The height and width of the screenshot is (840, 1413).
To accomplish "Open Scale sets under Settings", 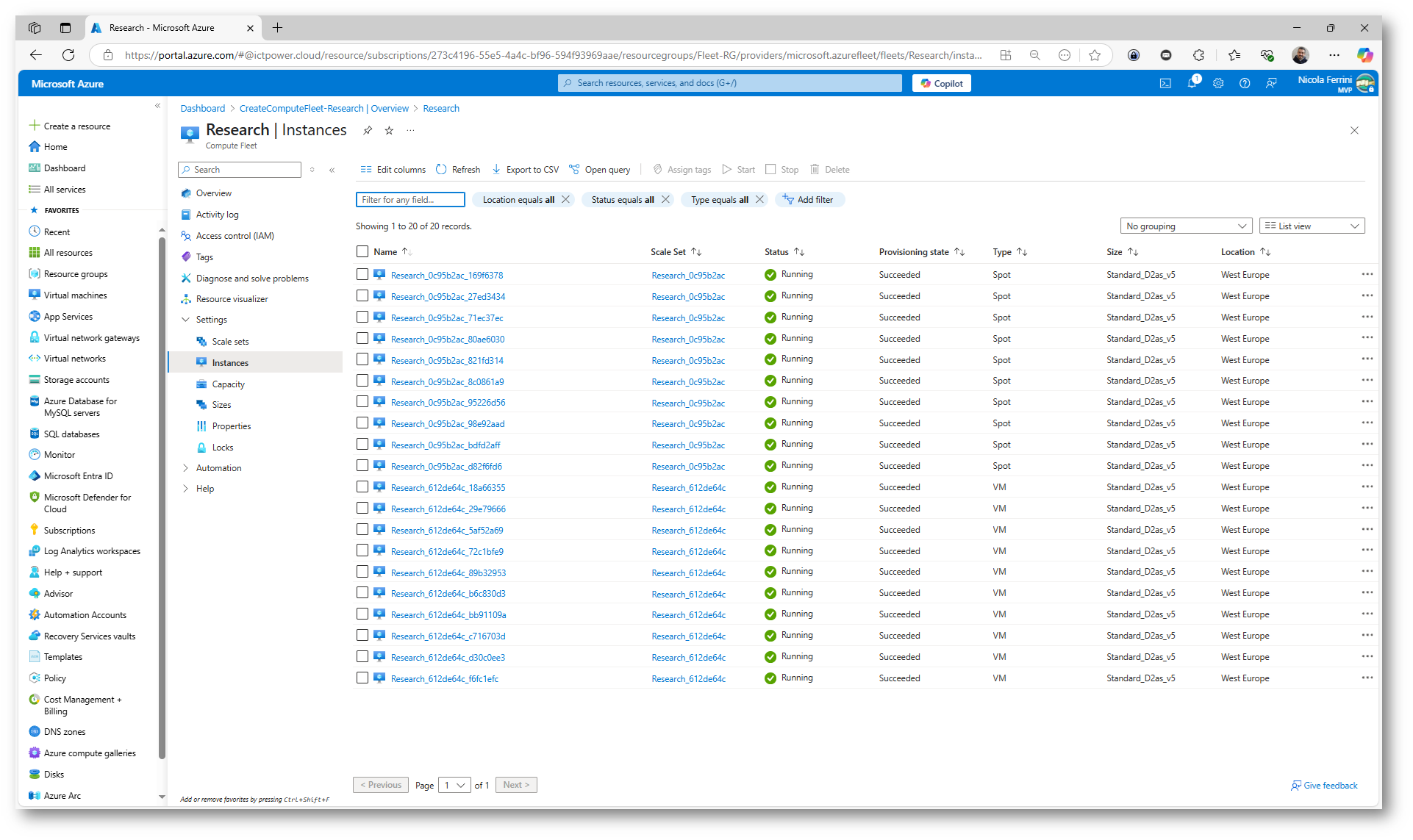I will coord(230,342).
